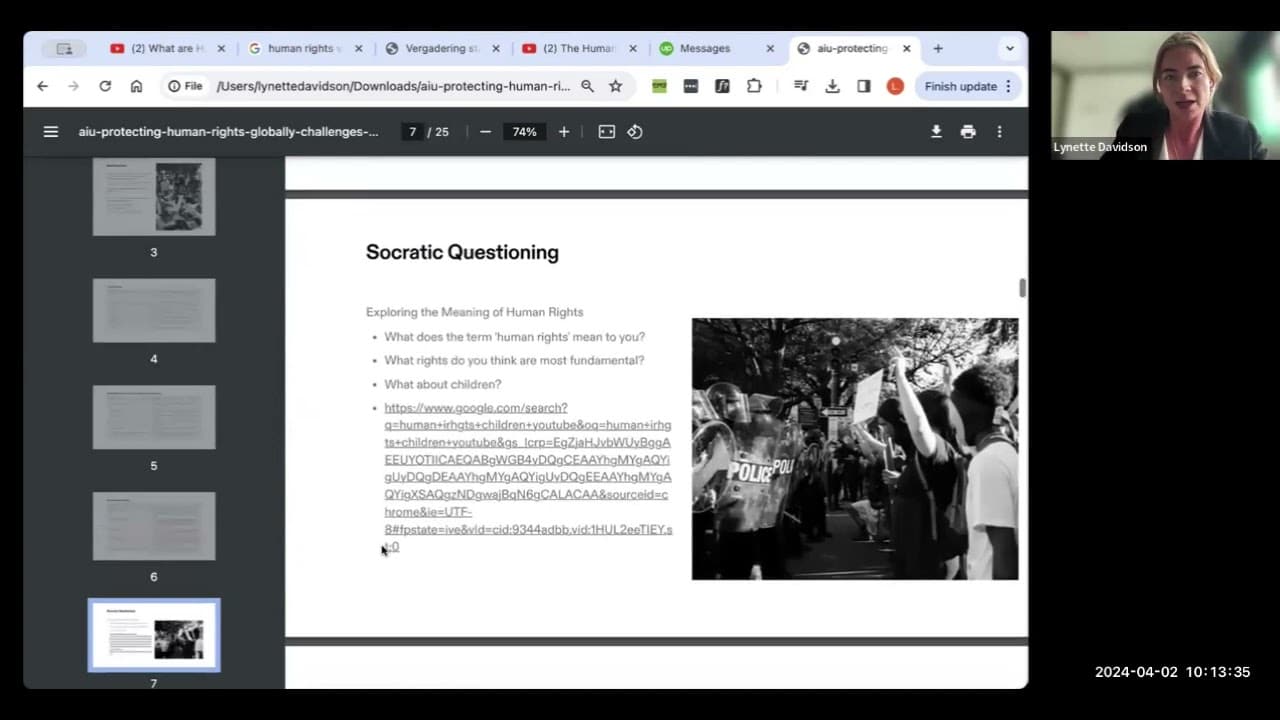Select page 5 thumbnail

click(154, 417)
